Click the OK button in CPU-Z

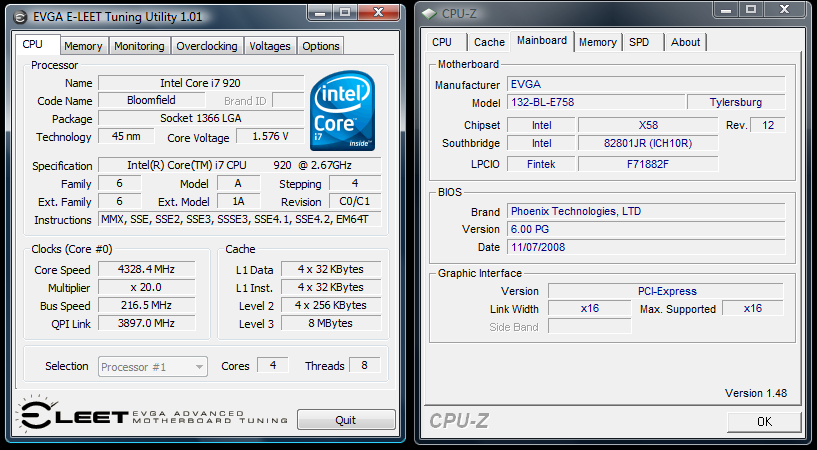[764, 422]
